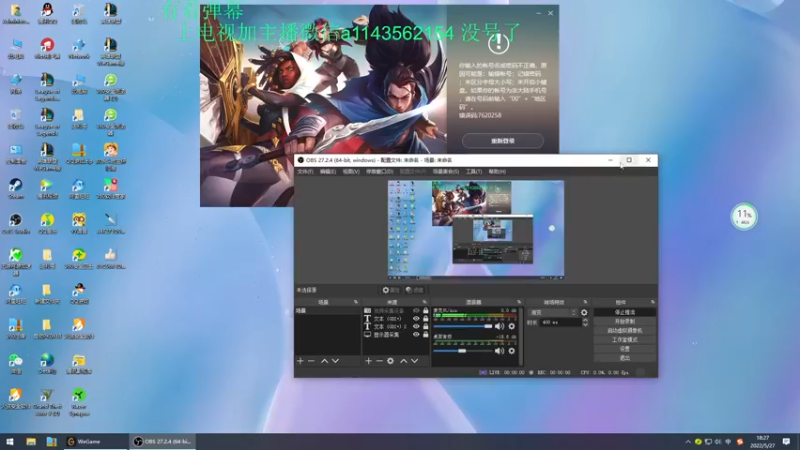800x450 pixels.
Task: Toggle lock on 文本 (GDI+) 2 source
Action: 426,327
